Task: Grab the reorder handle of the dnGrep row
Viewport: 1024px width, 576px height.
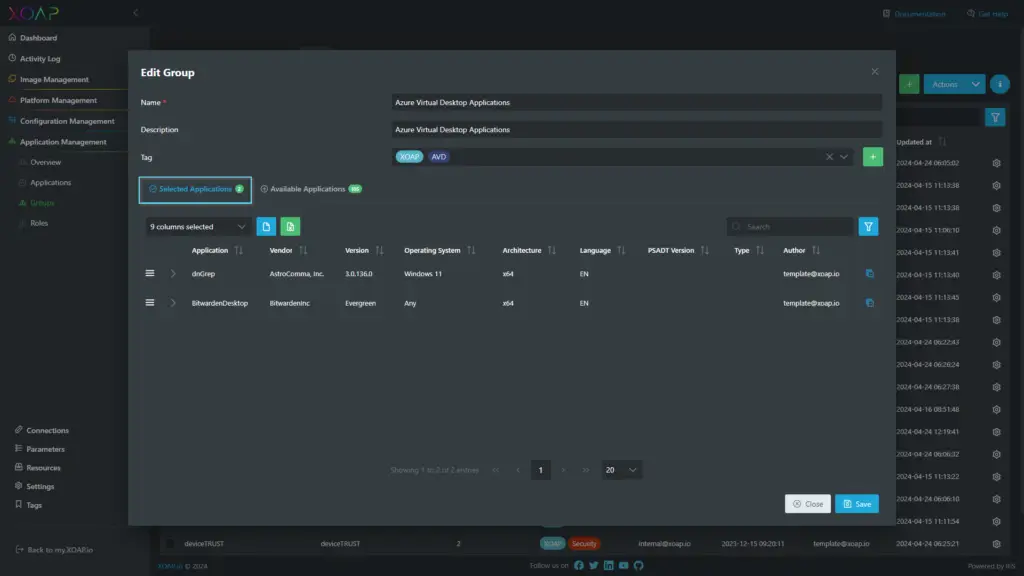Action: tap(150, 274)
